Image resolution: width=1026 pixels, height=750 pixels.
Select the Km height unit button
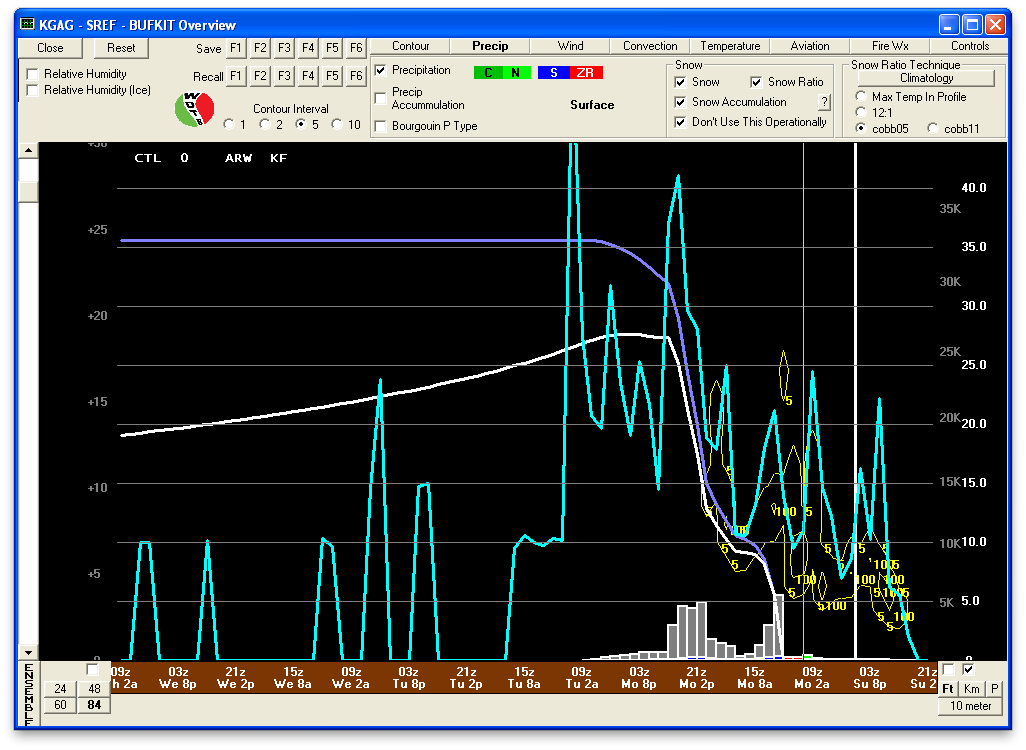pos(972,688)
